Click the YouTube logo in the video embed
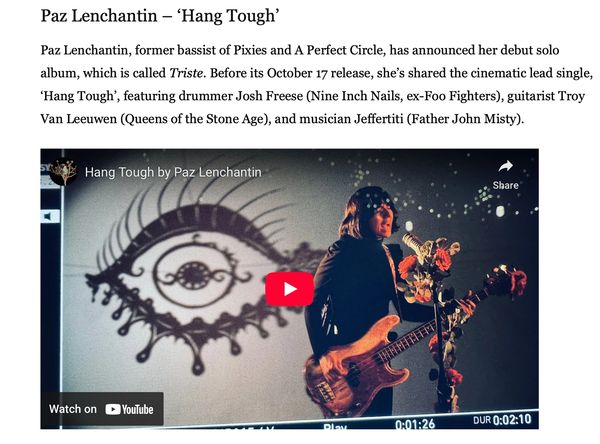Image resolution: width=600 pixels, height=444 pixels. [x=129, y=410]
